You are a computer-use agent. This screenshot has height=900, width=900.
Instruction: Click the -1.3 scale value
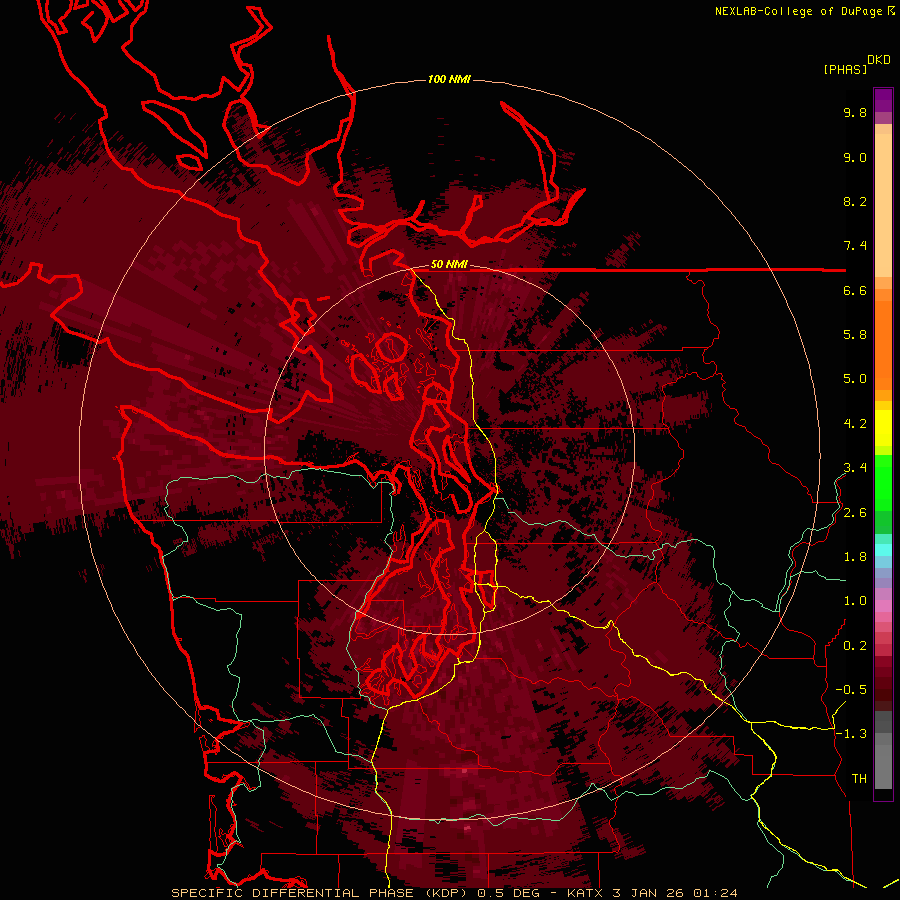click(x=851, y=734)
